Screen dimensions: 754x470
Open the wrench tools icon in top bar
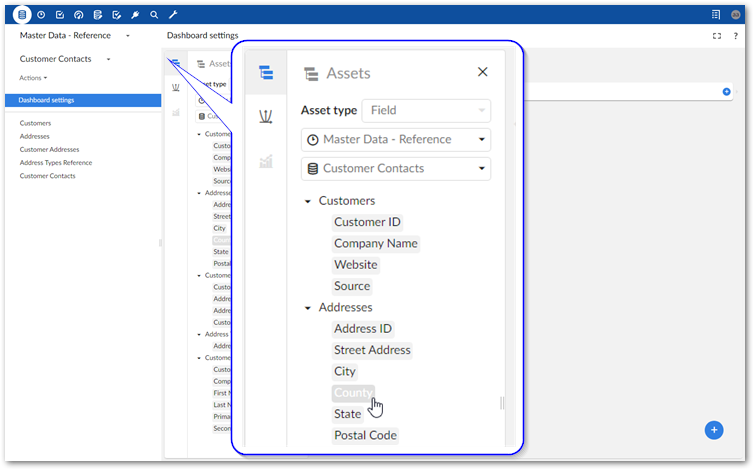click(173, 15)
